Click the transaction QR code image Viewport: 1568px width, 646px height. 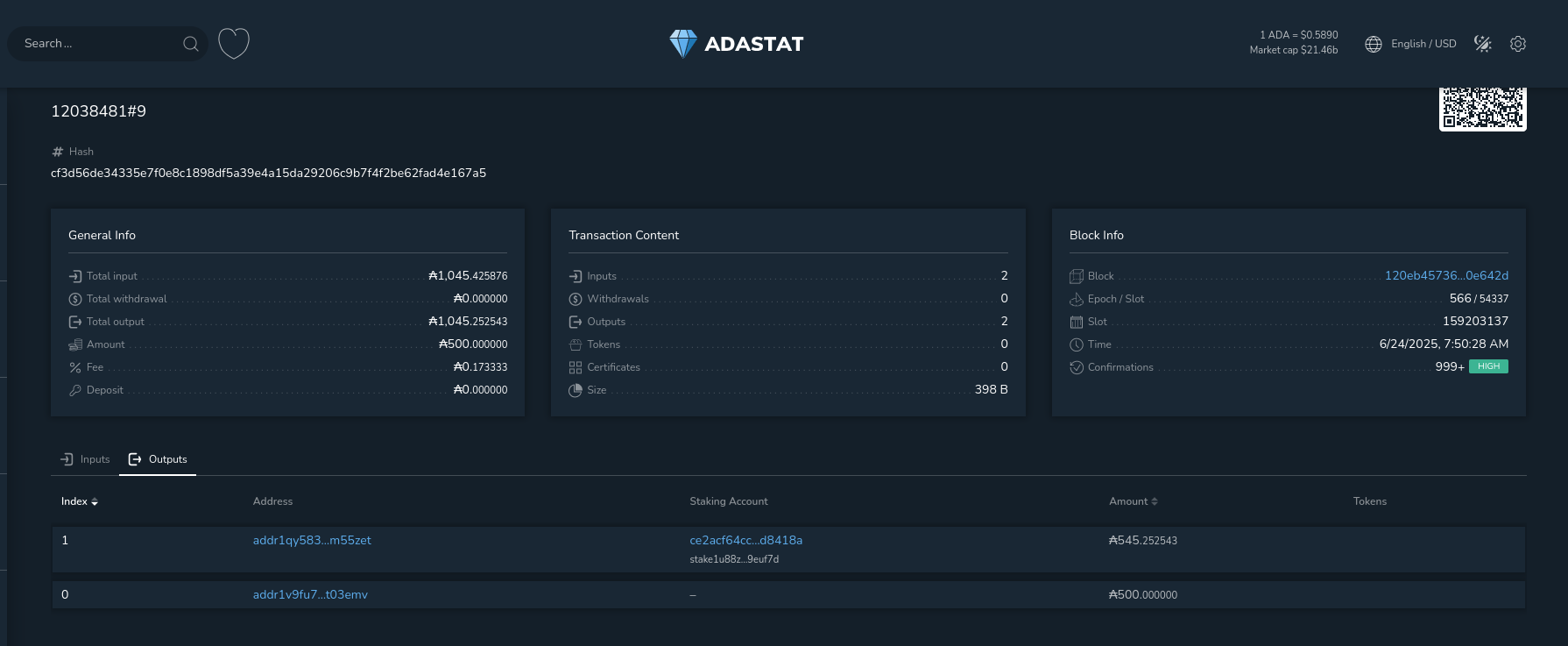[1483, 109]
